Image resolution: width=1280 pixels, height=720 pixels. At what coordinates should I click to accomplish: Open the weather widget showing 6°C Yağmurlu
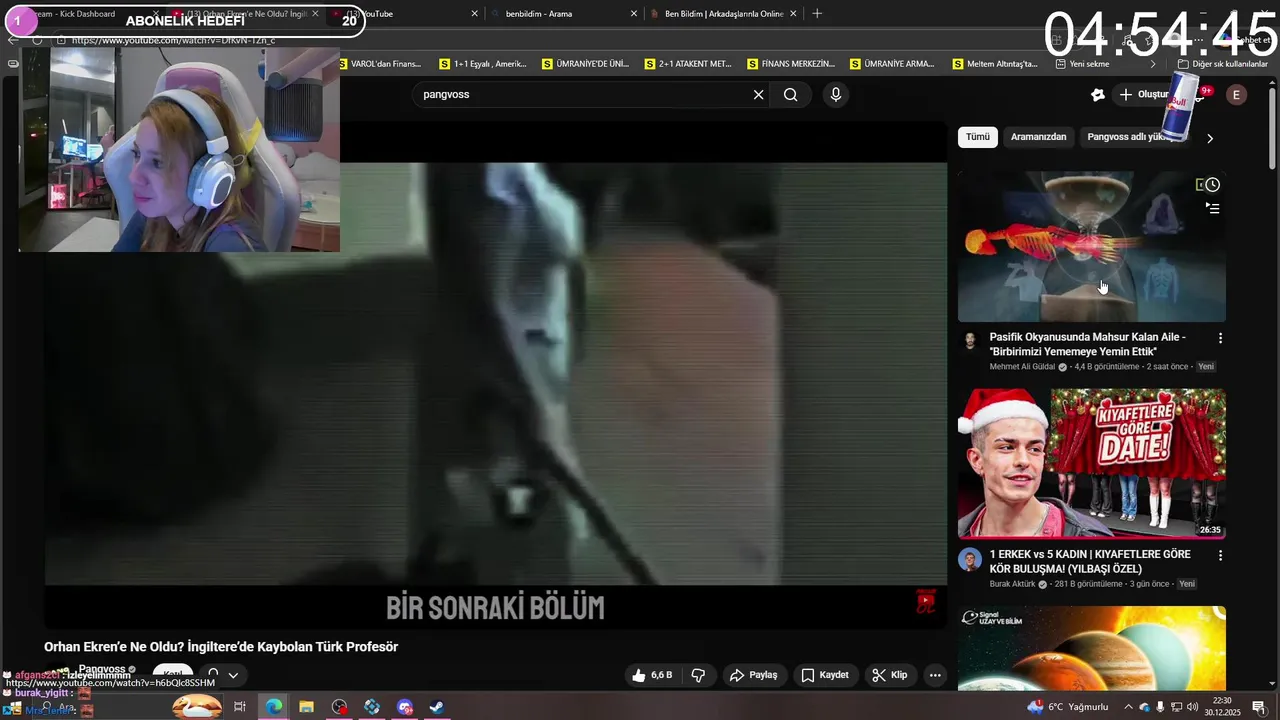(1068, 707)
